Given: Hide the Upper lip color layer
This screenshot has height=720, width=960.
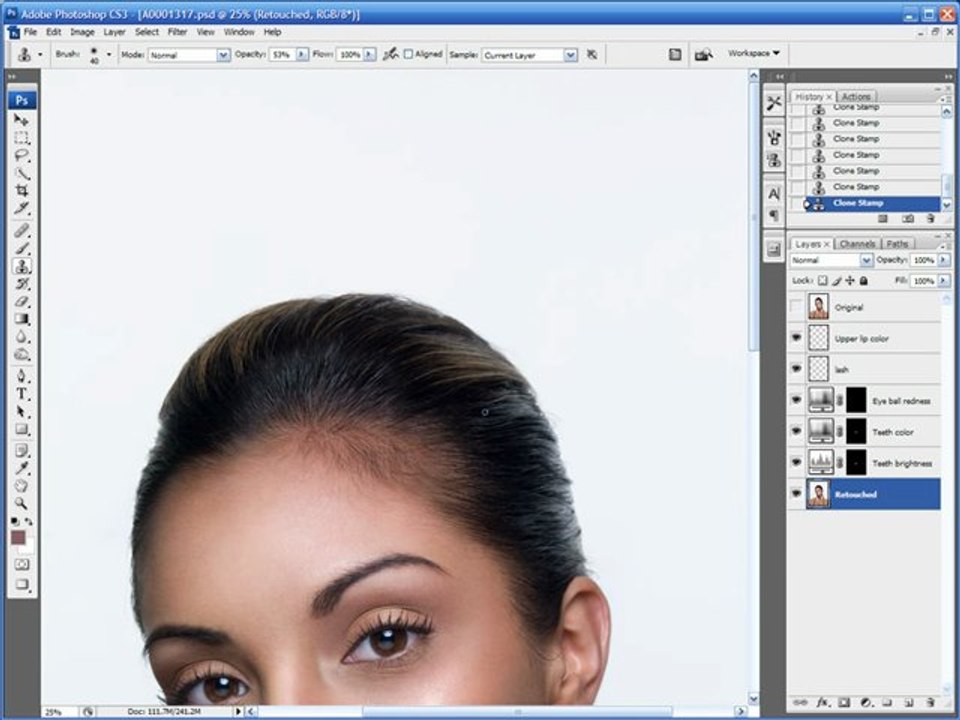Looking at the screenshot, I should (796, 338).
